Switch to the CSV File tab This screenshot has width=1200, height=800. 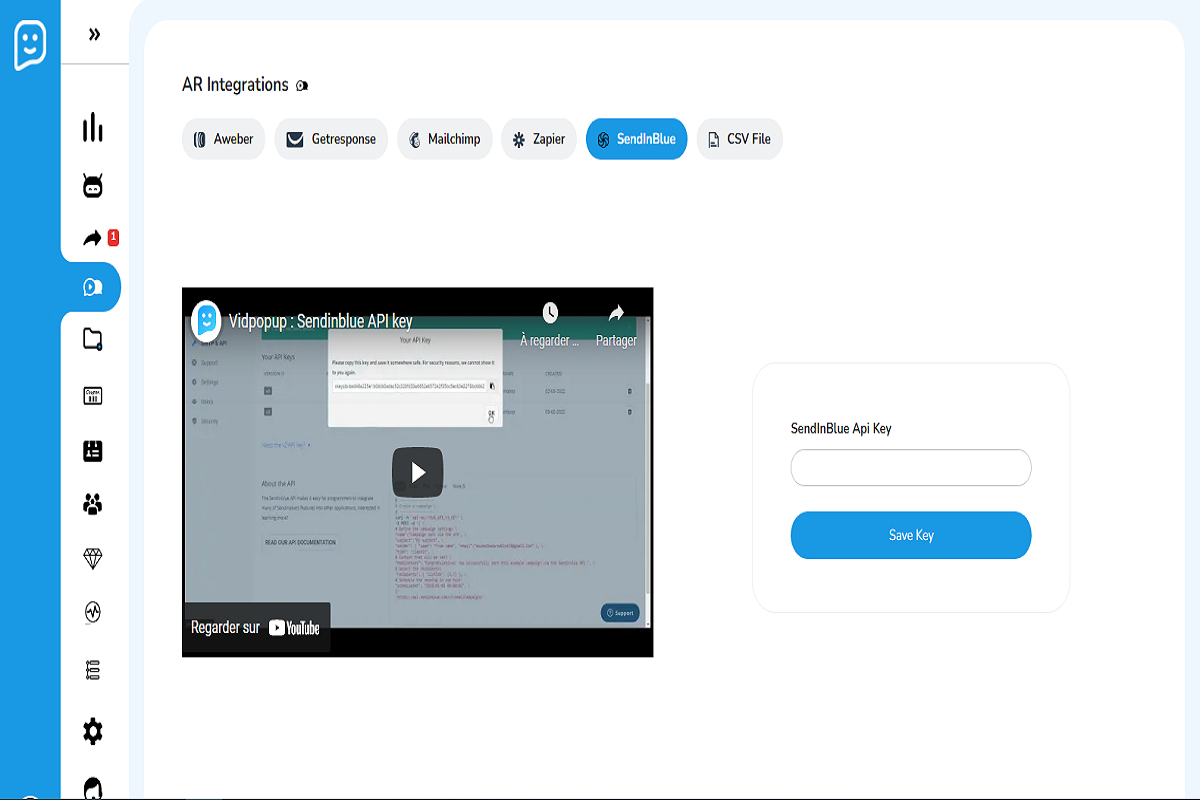pyautogui.click(x=740, y=139)
